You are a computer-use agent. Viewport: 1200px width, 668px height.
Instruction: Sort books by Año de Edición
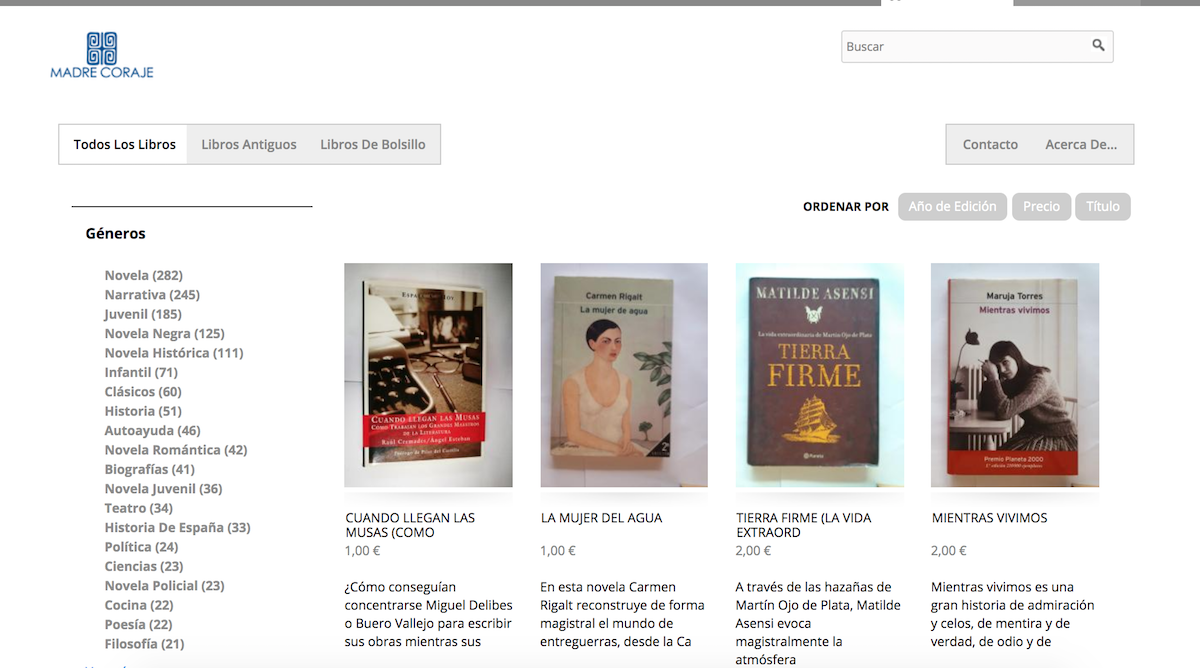952,206
